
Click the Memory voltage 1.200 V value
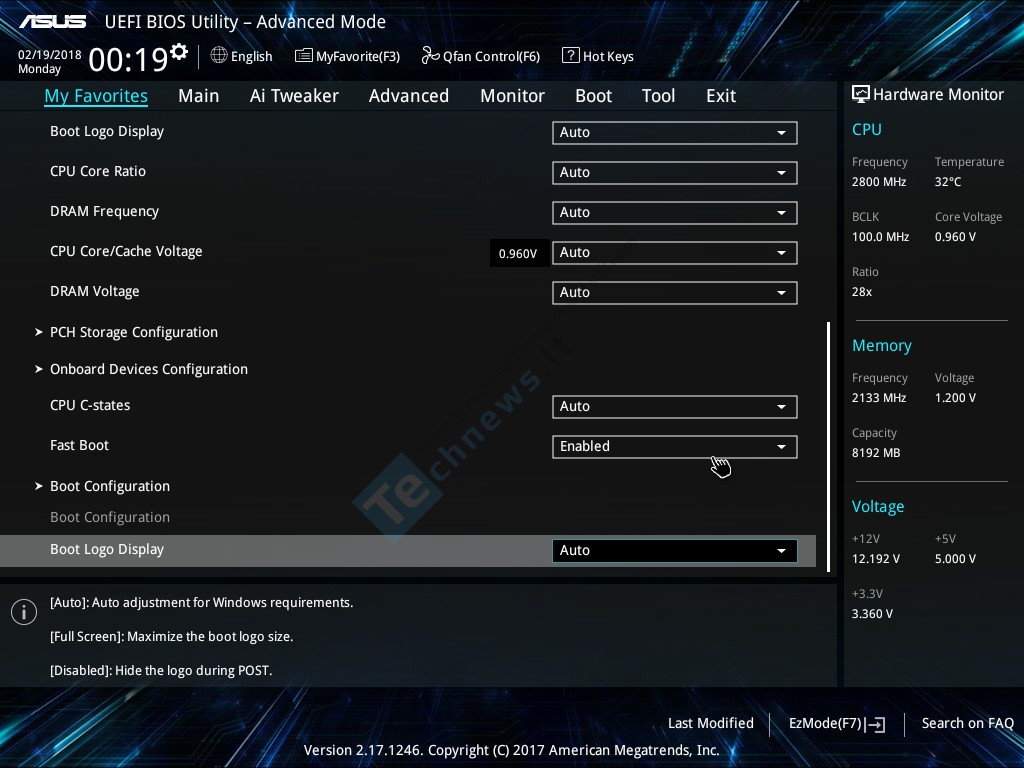[x=955, y=398]
